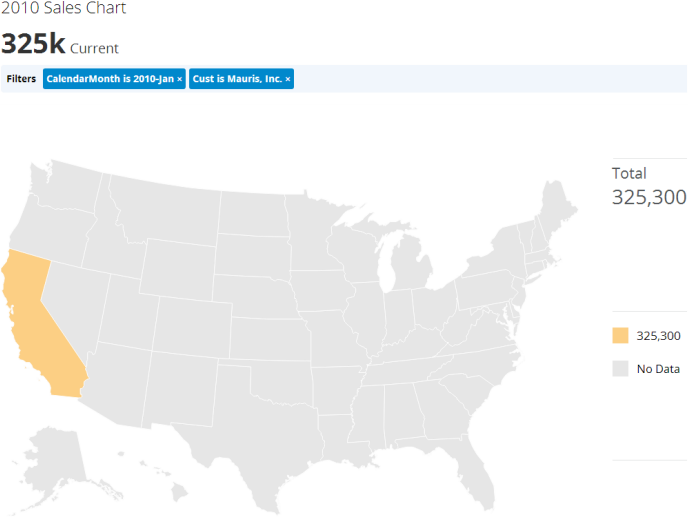Click the orange 325,300 legend swatch

click(621, 336)
